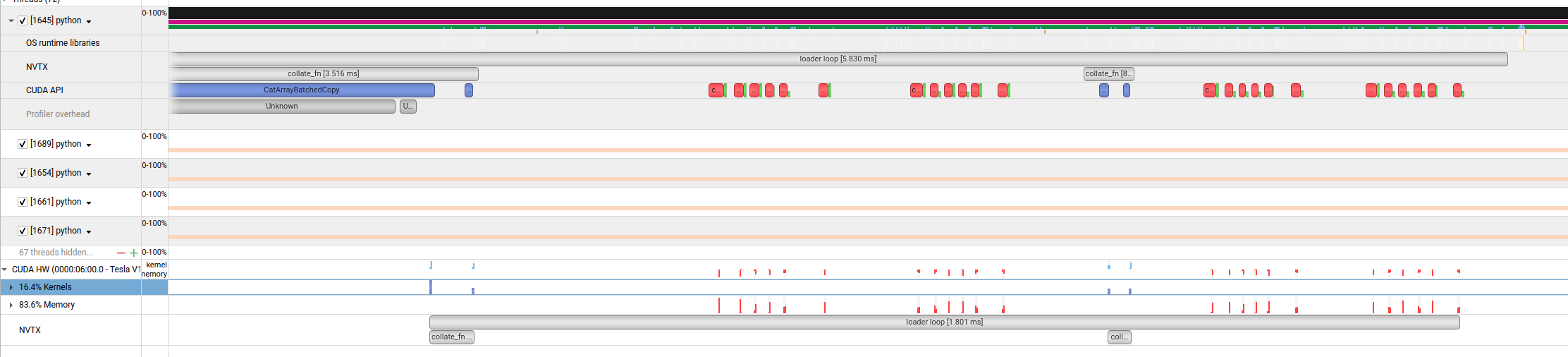Uncheck the [1645] python thread checkbox

[x=23, y=20]
